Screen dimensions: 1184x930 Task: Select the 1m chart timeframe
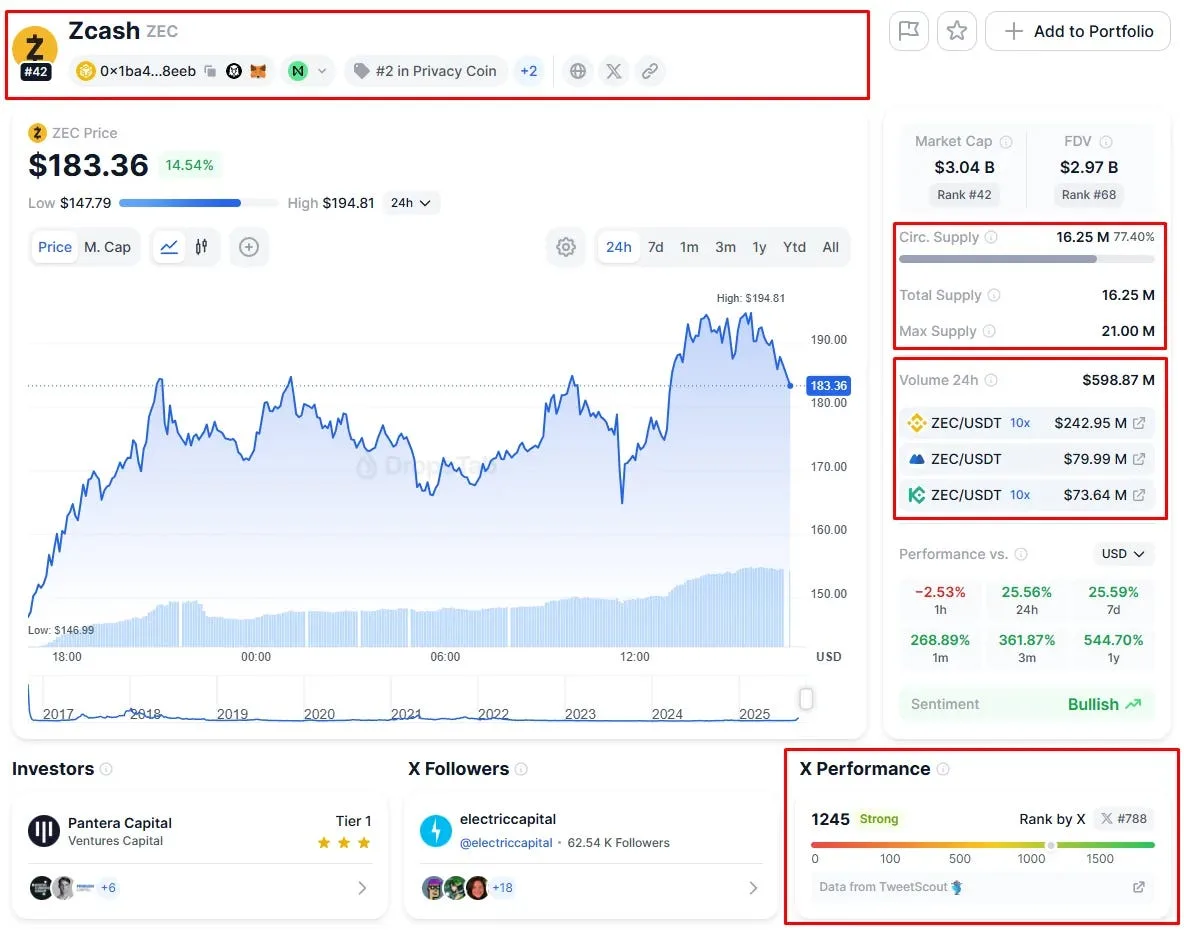click(689, 247)
